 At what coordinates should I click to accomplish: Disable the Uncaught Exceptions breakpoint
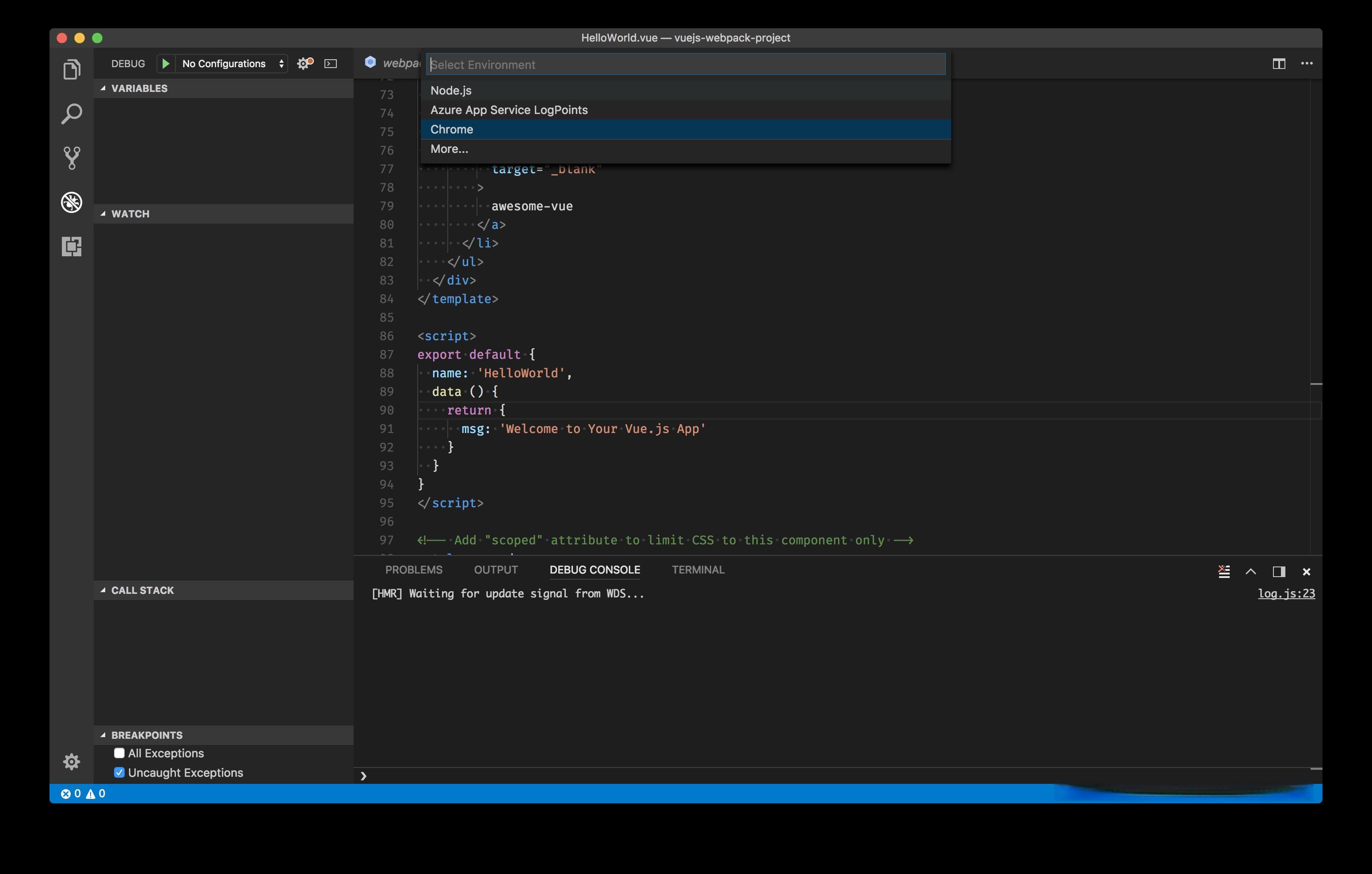(x=119, y=772)
